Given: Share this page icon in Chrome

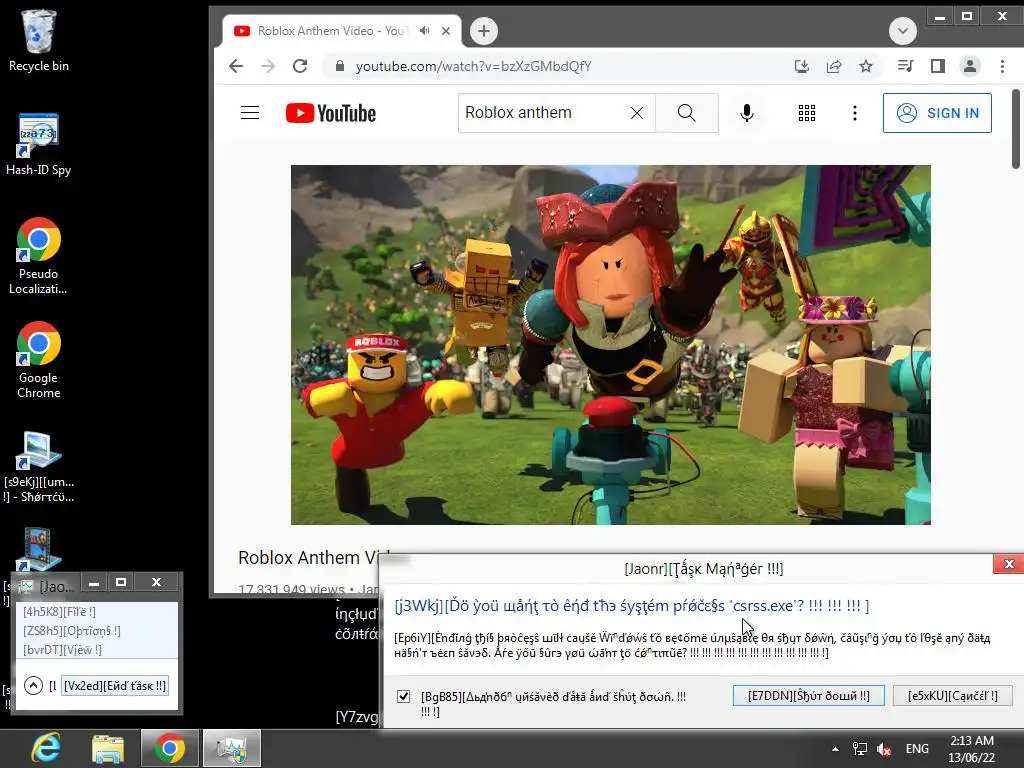Looking at the screenshot, I should coord(834,66).
